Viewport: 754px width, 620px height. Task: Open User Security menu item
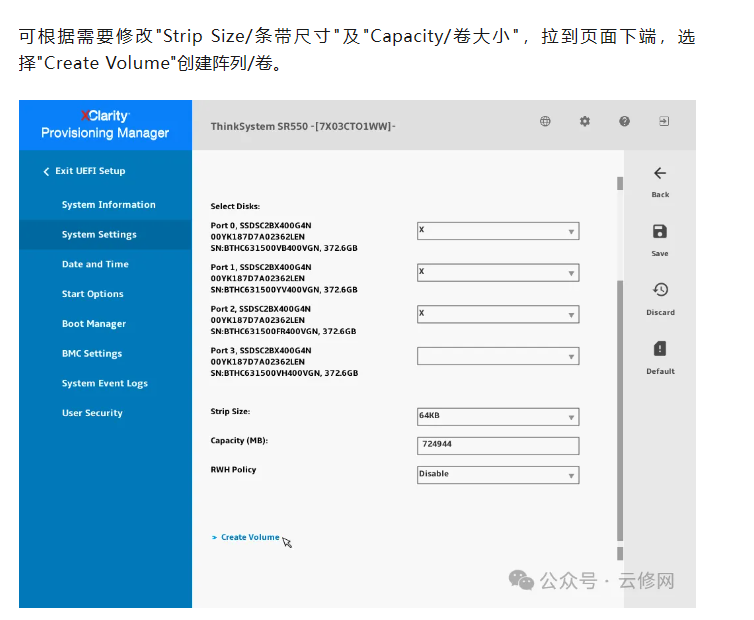92,413
